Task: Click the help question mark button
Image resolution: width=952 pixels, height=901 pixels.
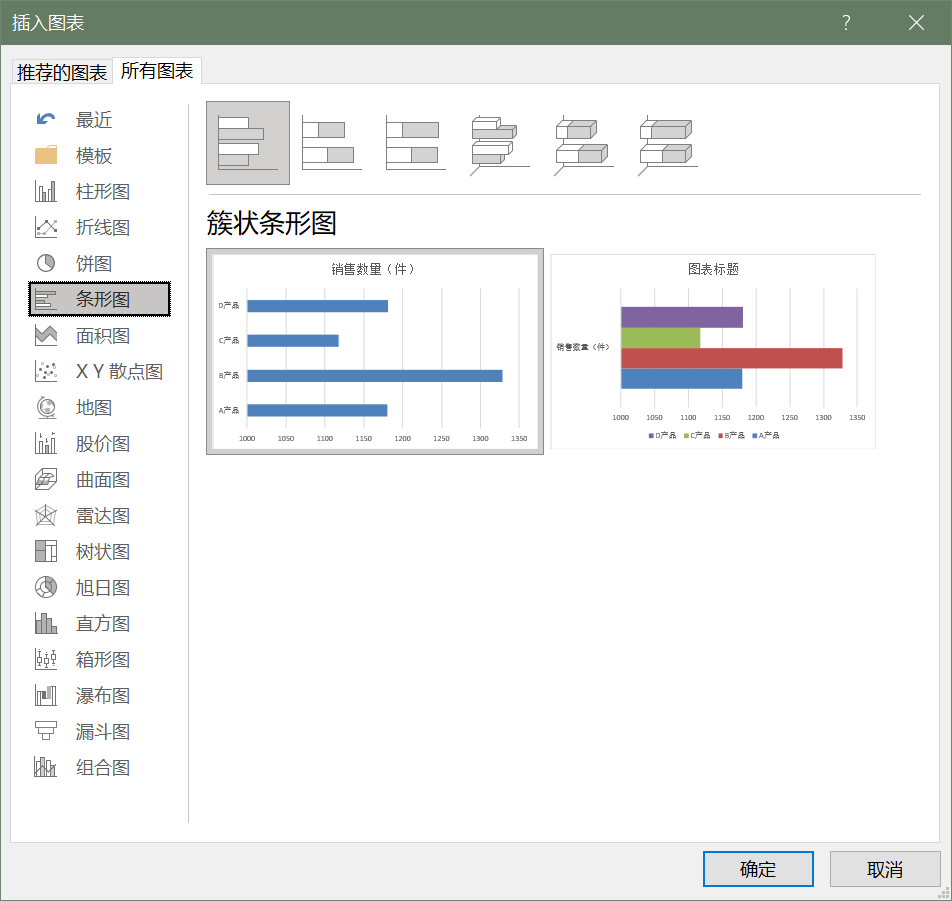Action: [846, 23]
